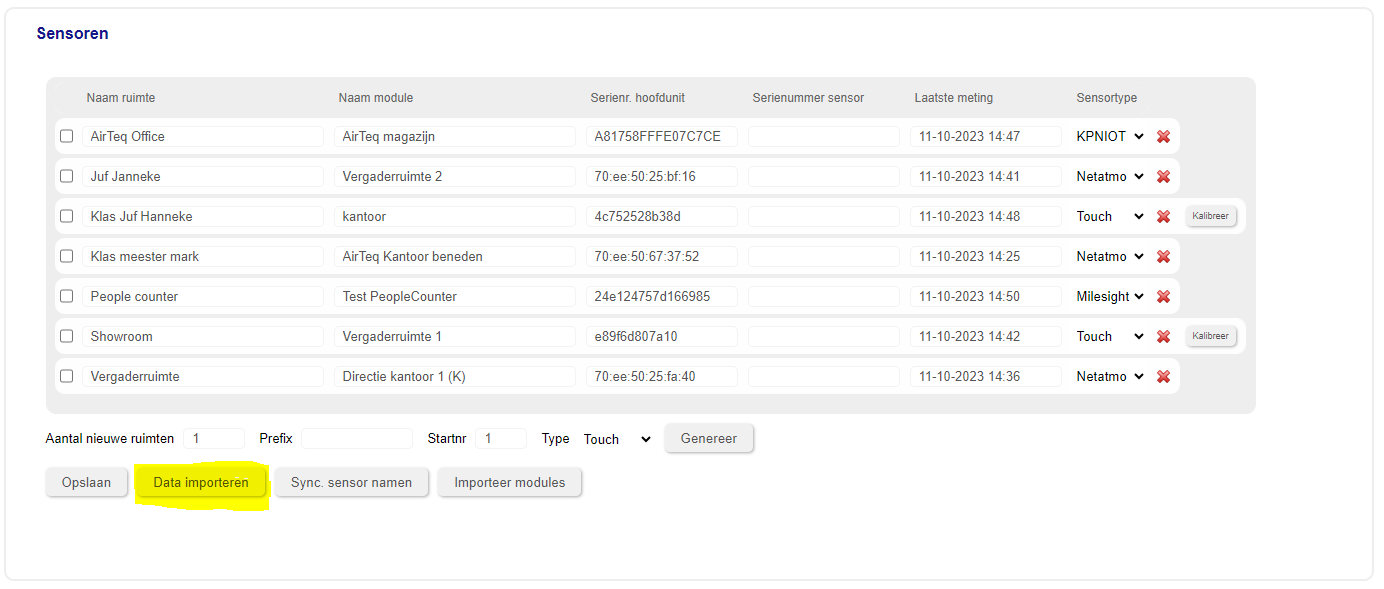Edit the Vergaderruimte 2 module name field
Viewport: 1384px width, 589px height.
point(455,176)
